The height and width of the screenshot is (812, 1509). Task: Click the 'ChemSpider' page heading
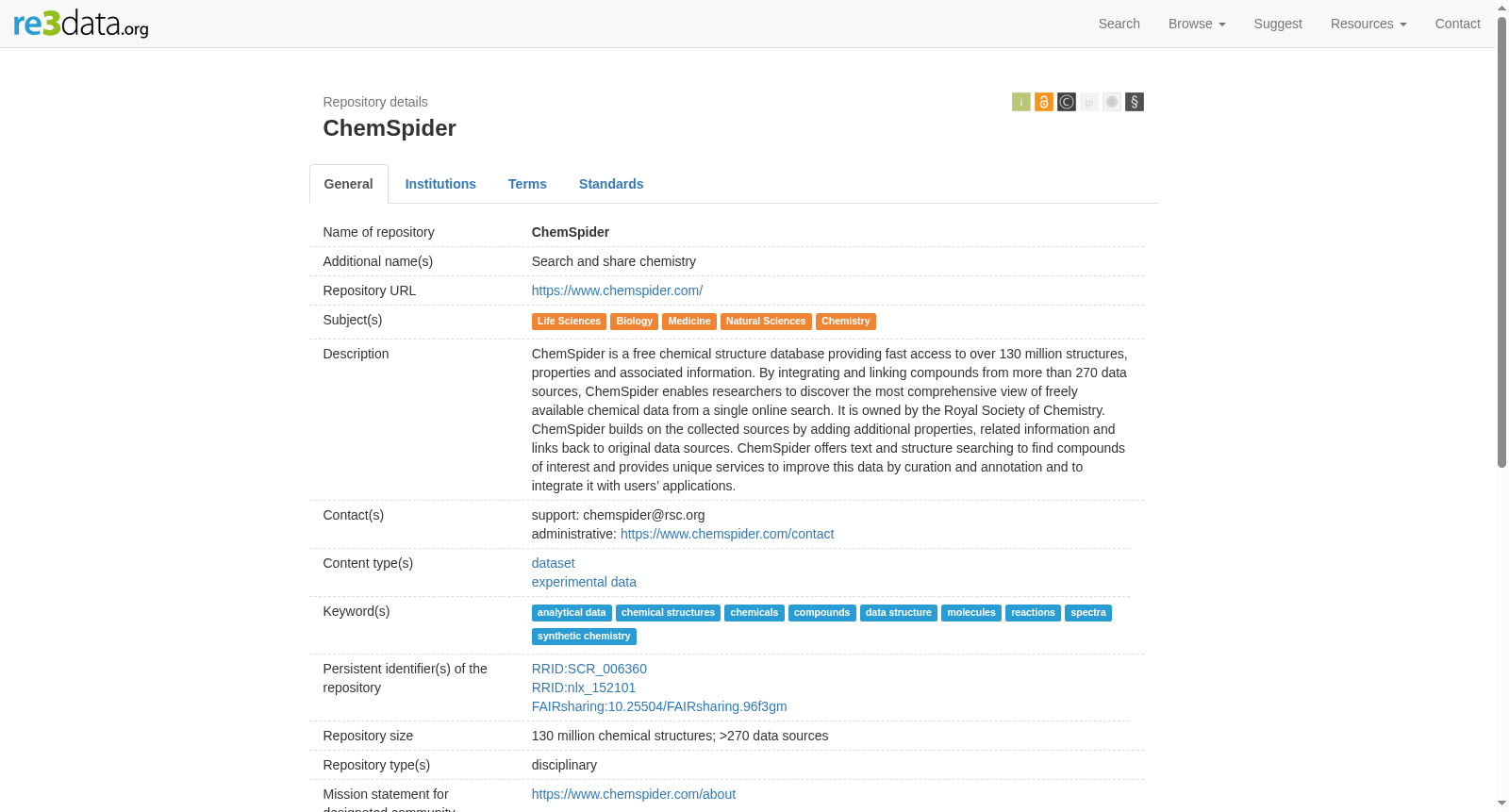(390, 128)
